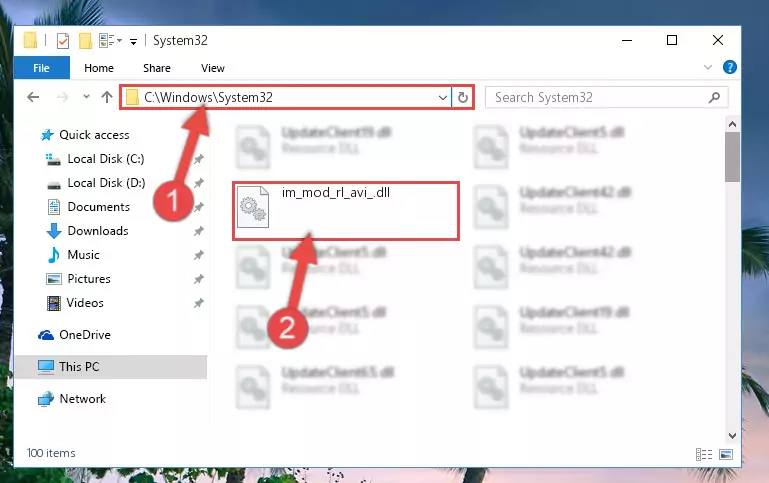Viewport: 769px width, 483px height.
Task: Open the Customize Quick Access Toolbar dropdown
Action: point(133,42)
